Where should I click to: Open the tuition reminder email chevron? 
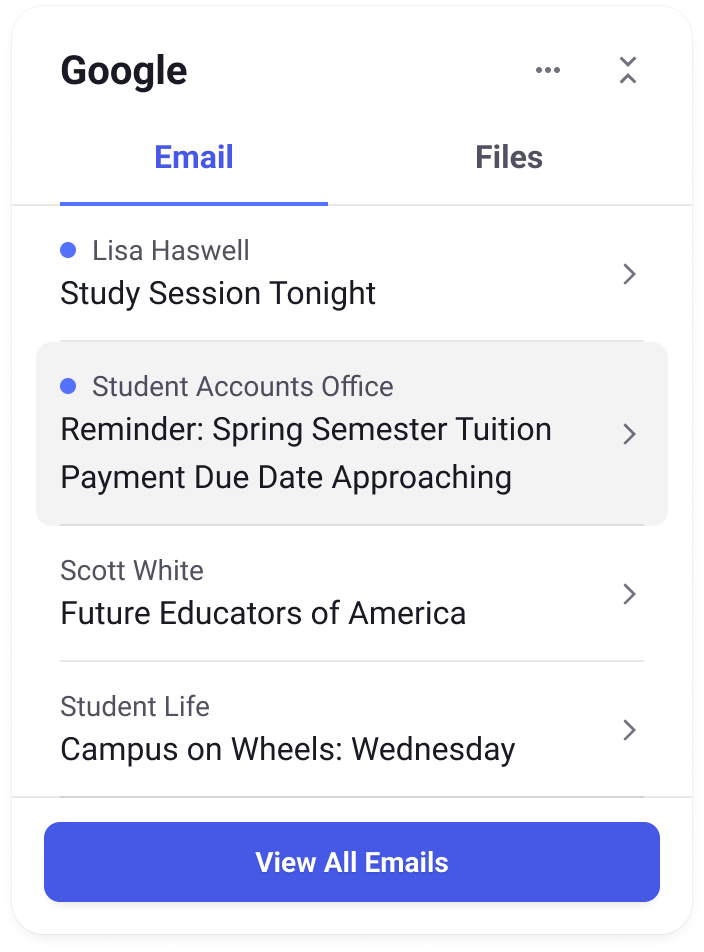[x=629, y=434]
